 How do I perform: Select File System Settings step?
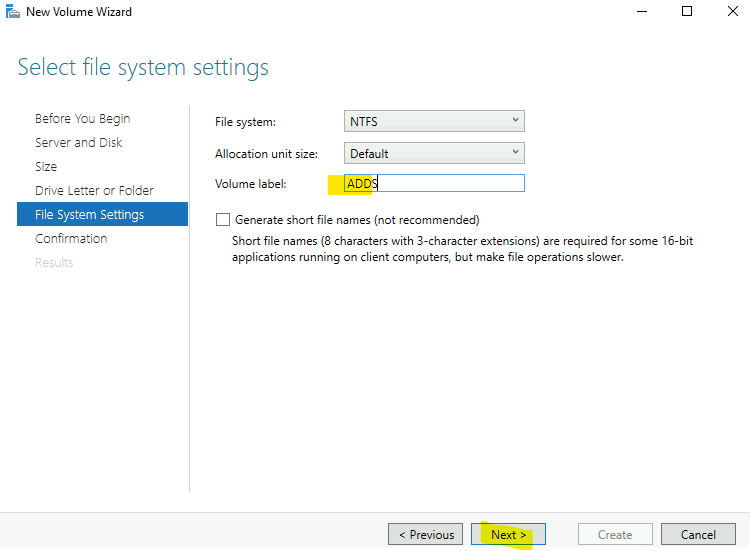coord(102,214)
